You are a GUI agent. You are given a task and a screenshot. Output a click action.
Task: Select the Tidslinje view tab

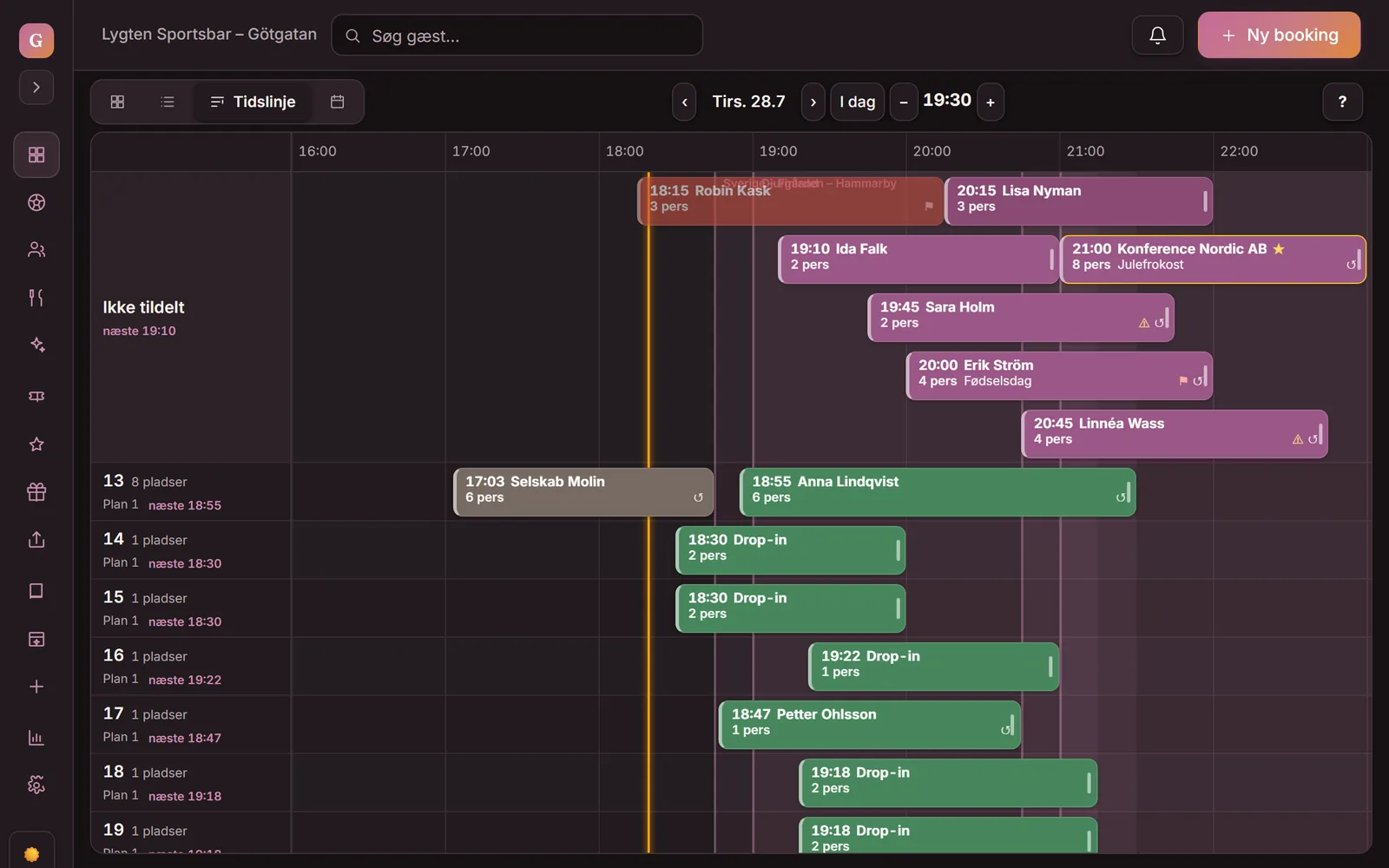(253, 102)
